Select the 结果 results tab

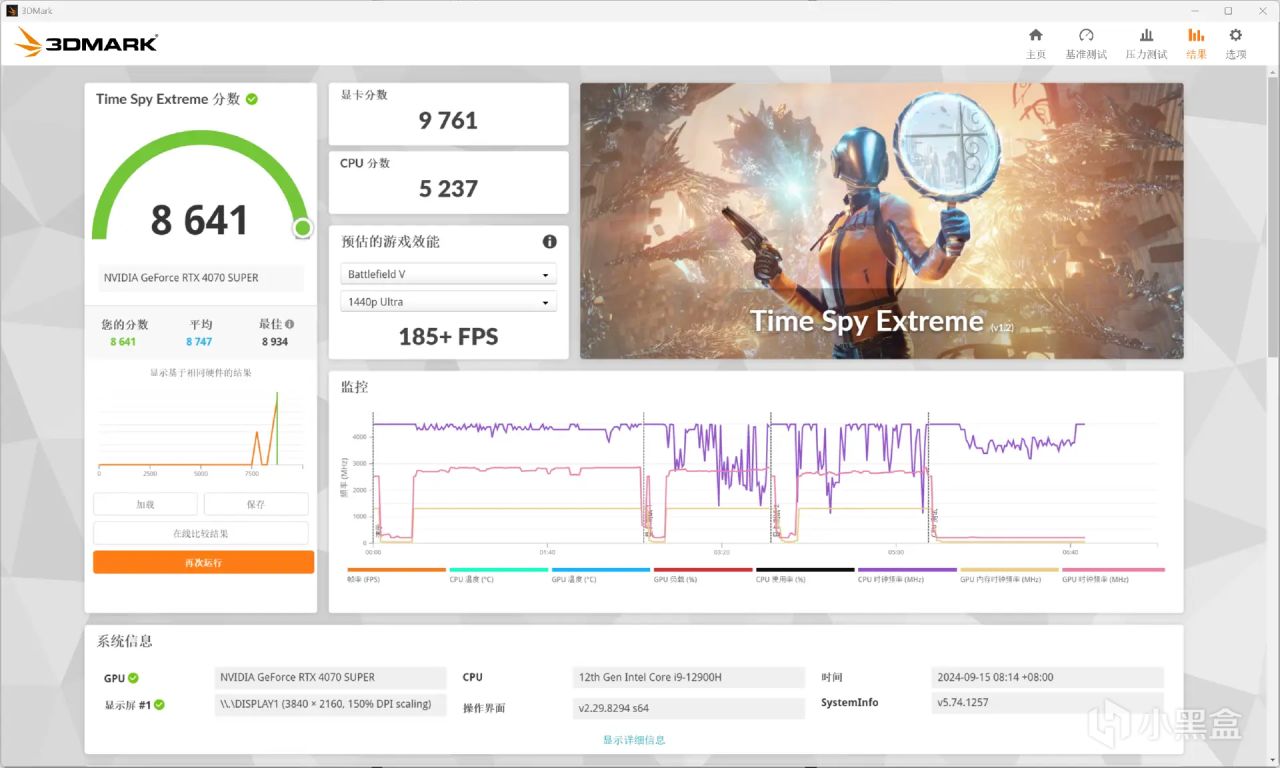tap(1196, 44)
